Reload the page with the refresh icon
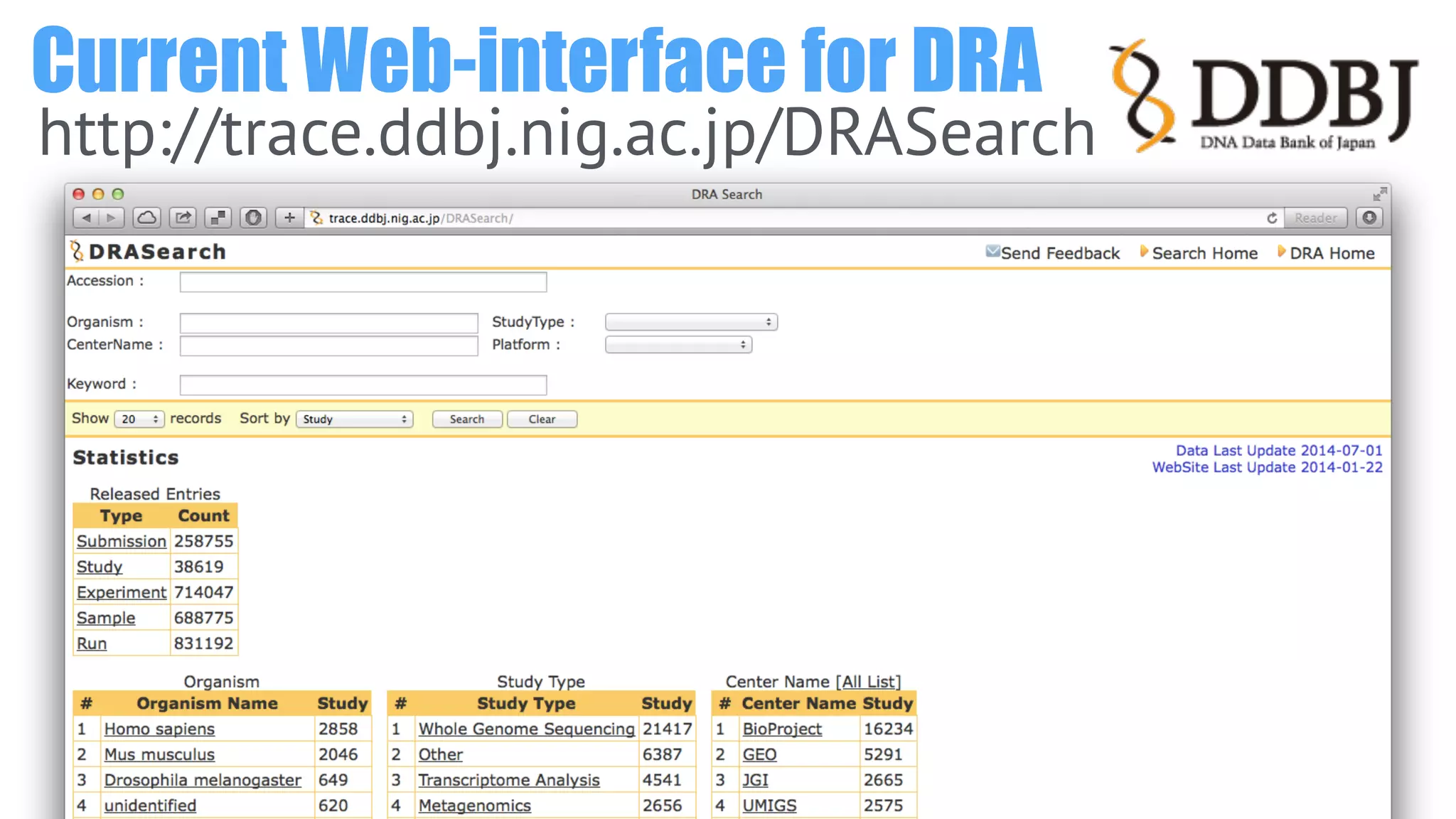 1272,218
